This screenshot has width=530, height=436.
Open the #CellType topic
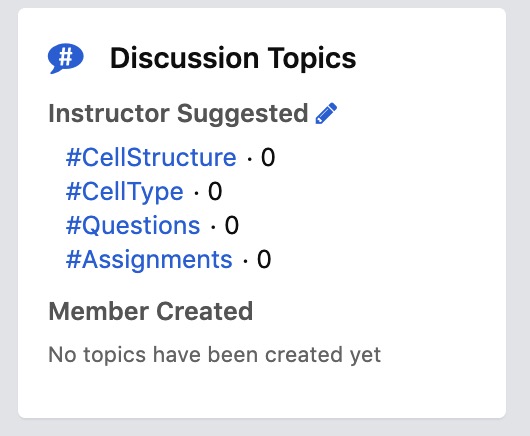(x=124, y=192)
